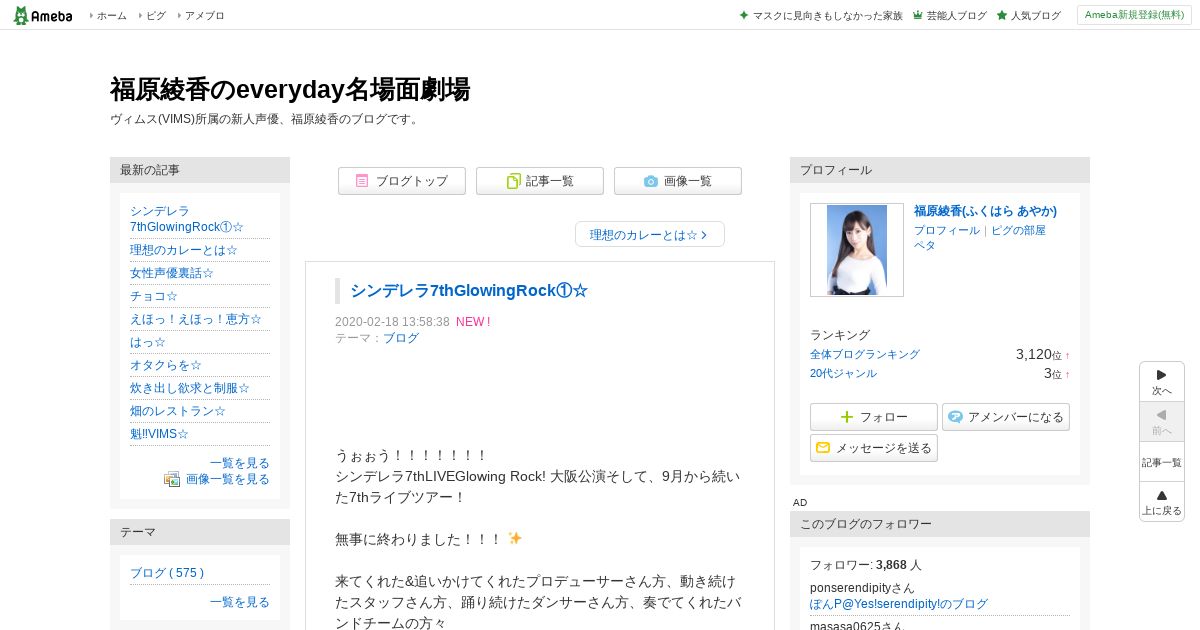Click the 全体ブログランキング rank value 3,120位
Viewport: 1200px width, 630px height.
coord(1039,354)
